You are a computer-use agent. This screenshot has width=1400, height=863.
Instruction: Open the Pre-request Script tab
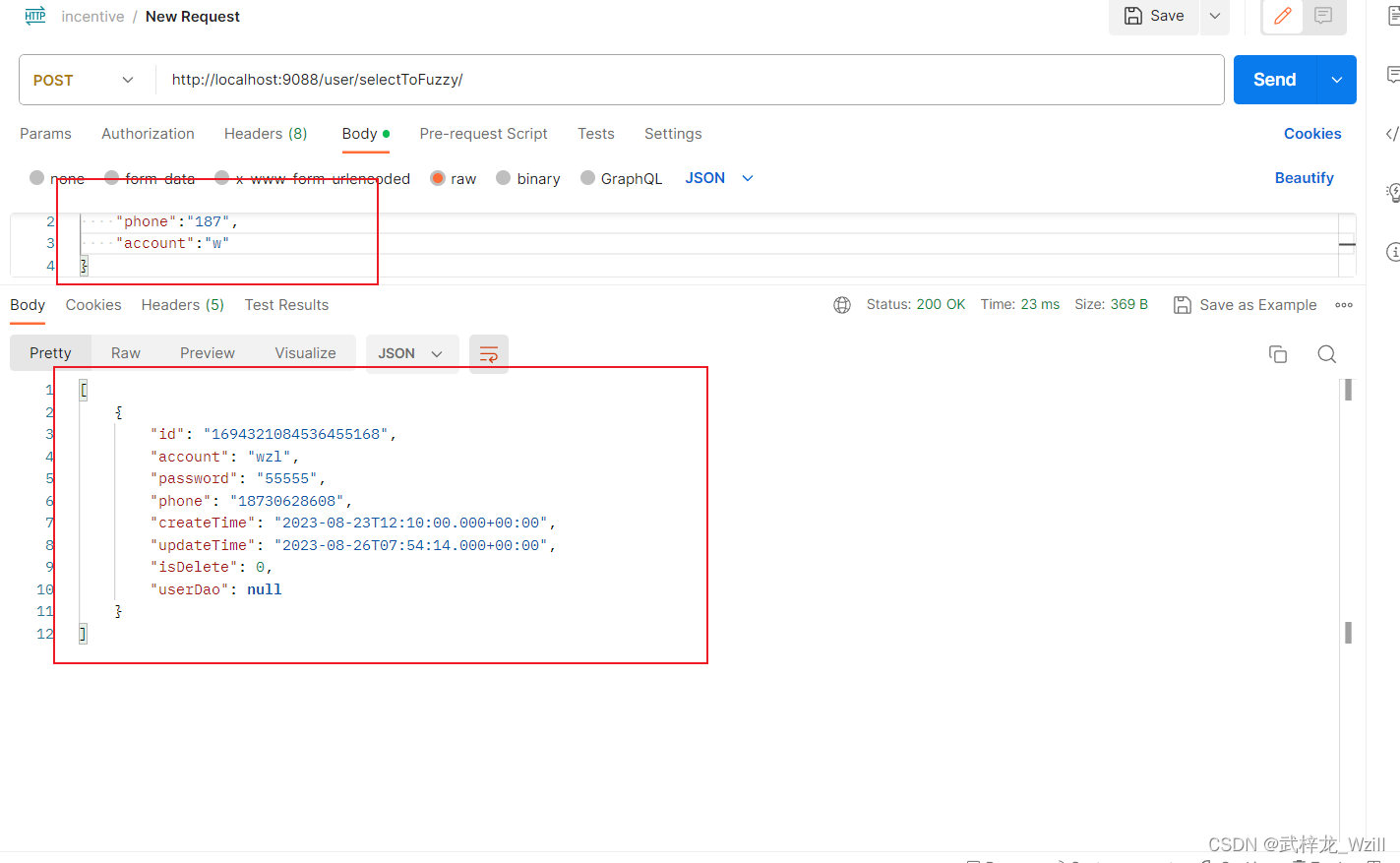coord(483,134)
